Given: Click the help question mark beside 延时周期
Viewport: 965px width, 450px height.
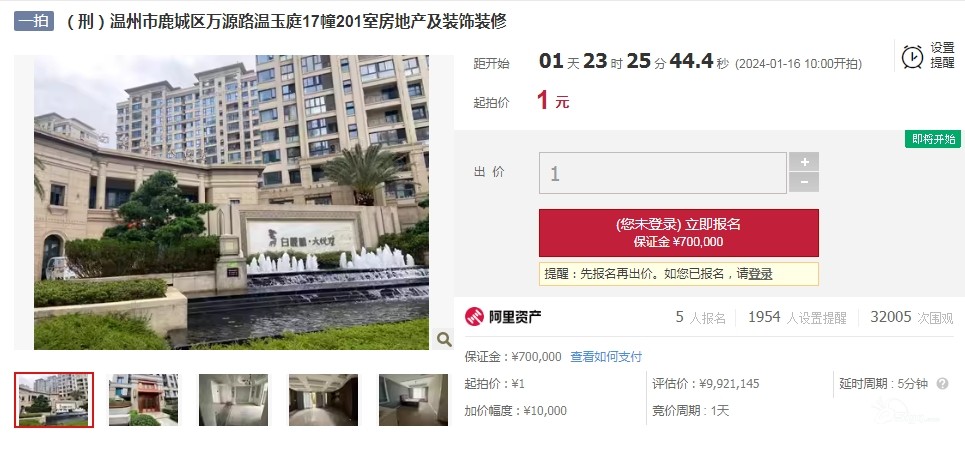Looking at the screenshot, I should (942, 384).
